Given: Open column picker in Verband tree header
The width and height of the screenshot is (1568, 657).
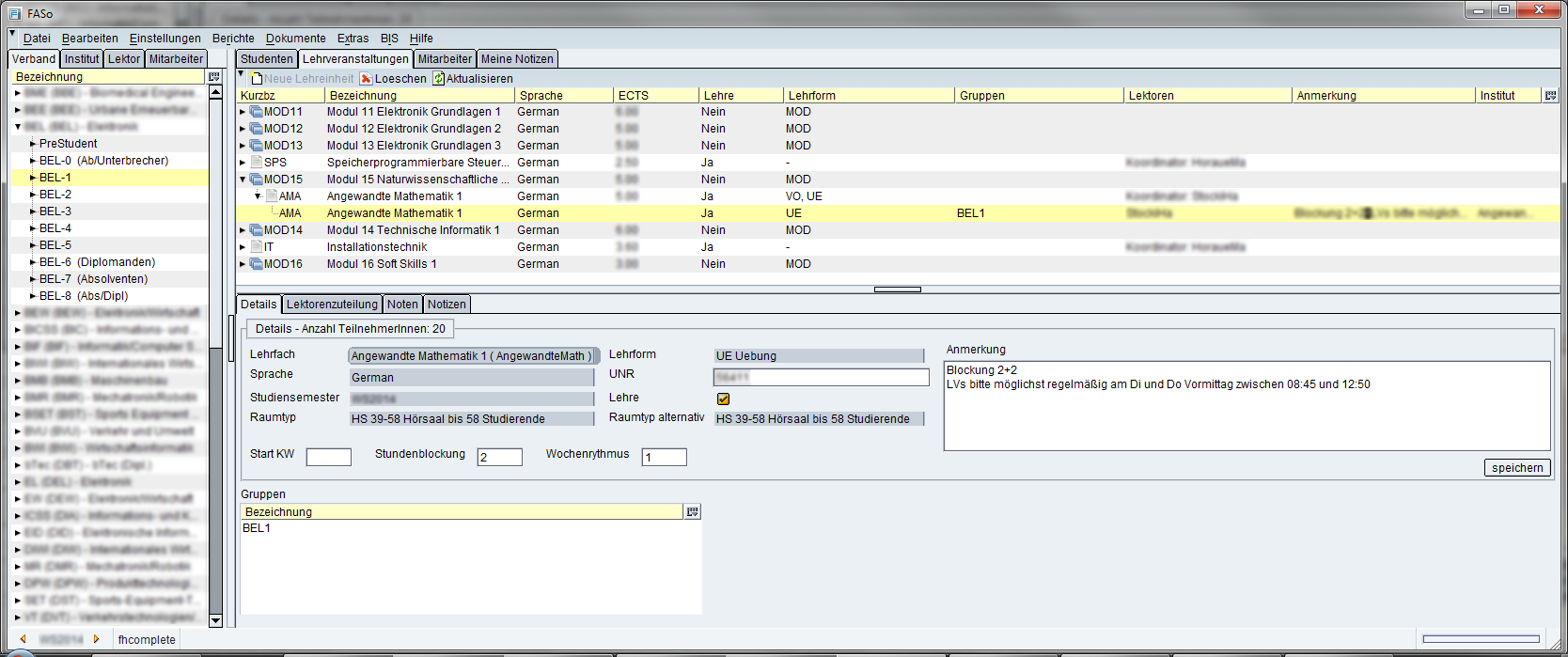Looking at the screenshot, I should (x=213, y=77).
